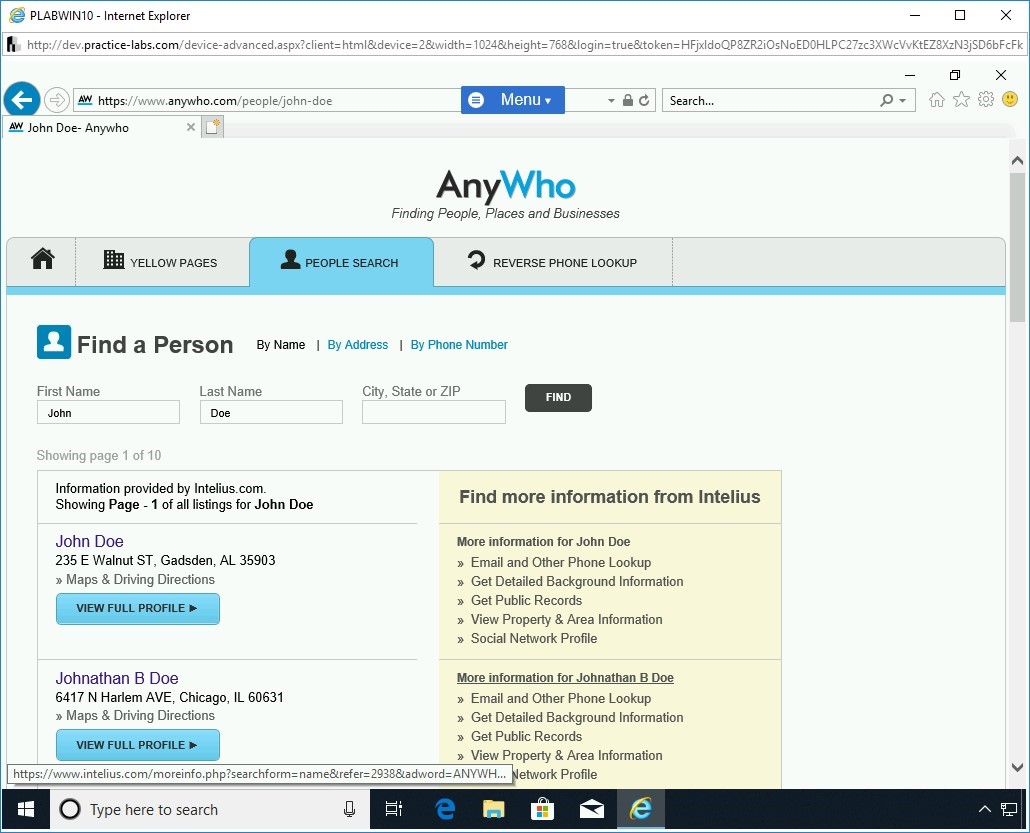Open browser settings with the gear icon
1030x833 pixels.
tap(986, 99)
